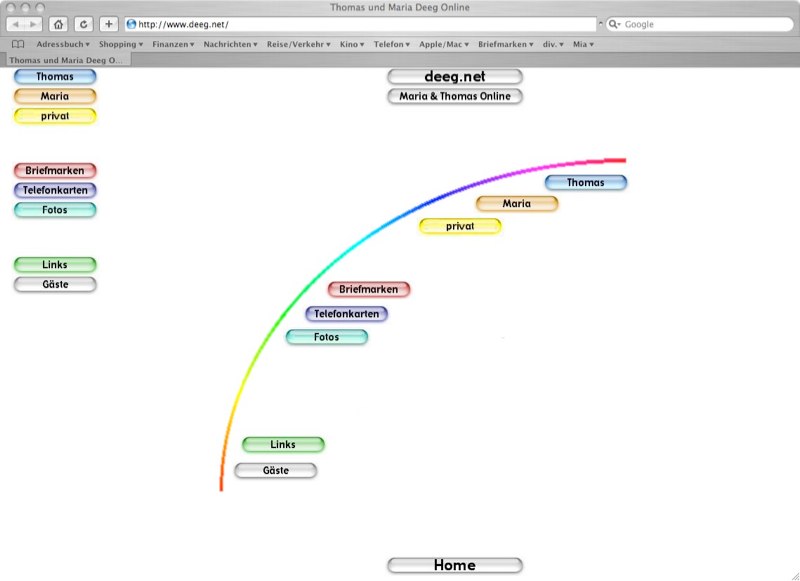Click into the URL address field
Image resolution: width=800 pixels, height=581 pixels.
click(x=360, y=24)
